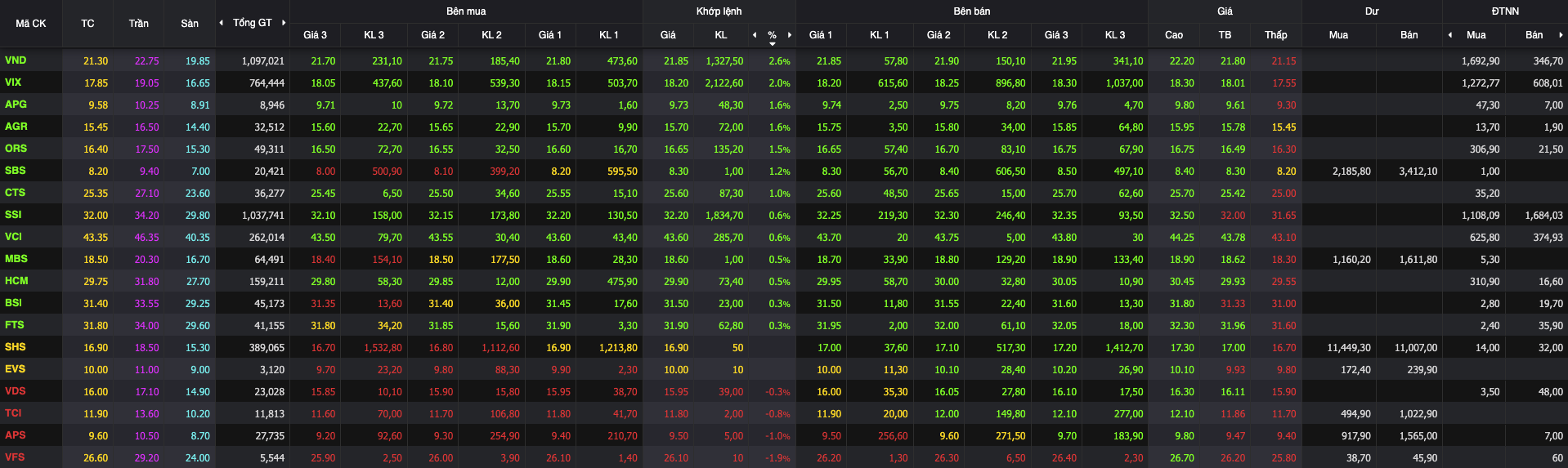Click the right arrow after Tổng GT header
This screenshot has width=1568, height=468.
(x=284, y=23)
